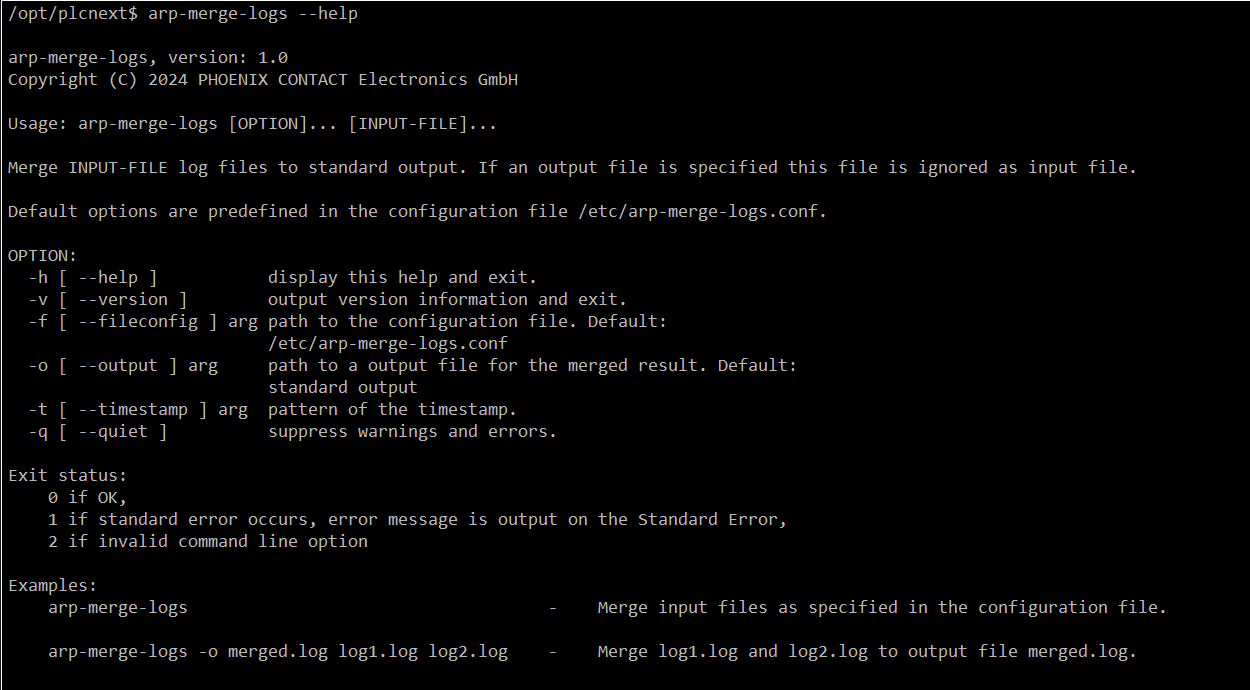
Task: Click the default path /etc/arp-merge-logs.conf under fileconfig
Action: 388,343
